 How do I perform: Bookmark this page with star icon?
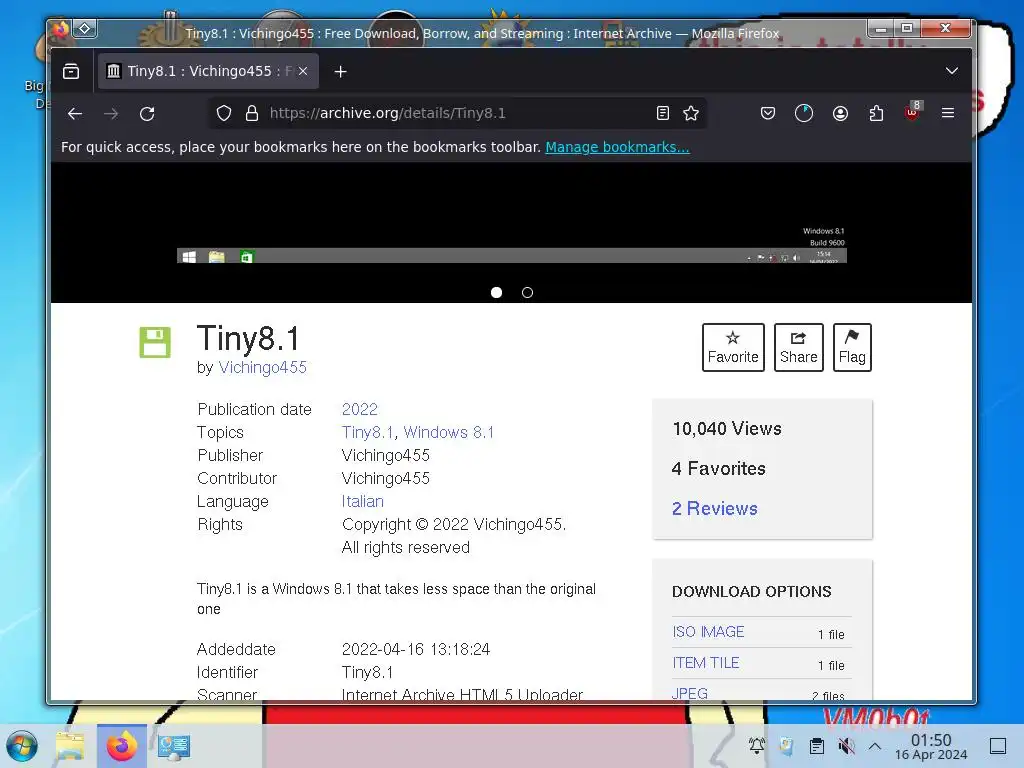[x=691, y=114]
